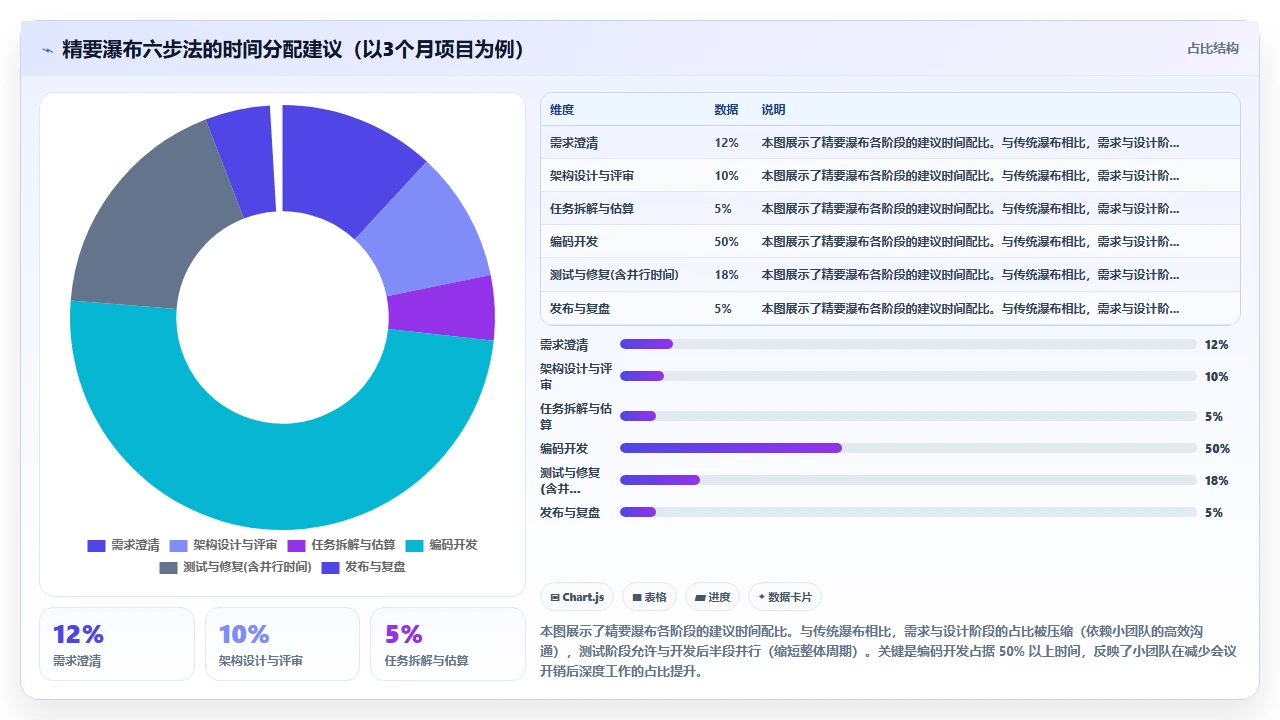Click the 18% value in the table
The image size is (1280, 720).
pyautogui.click(x=726, y=275)
